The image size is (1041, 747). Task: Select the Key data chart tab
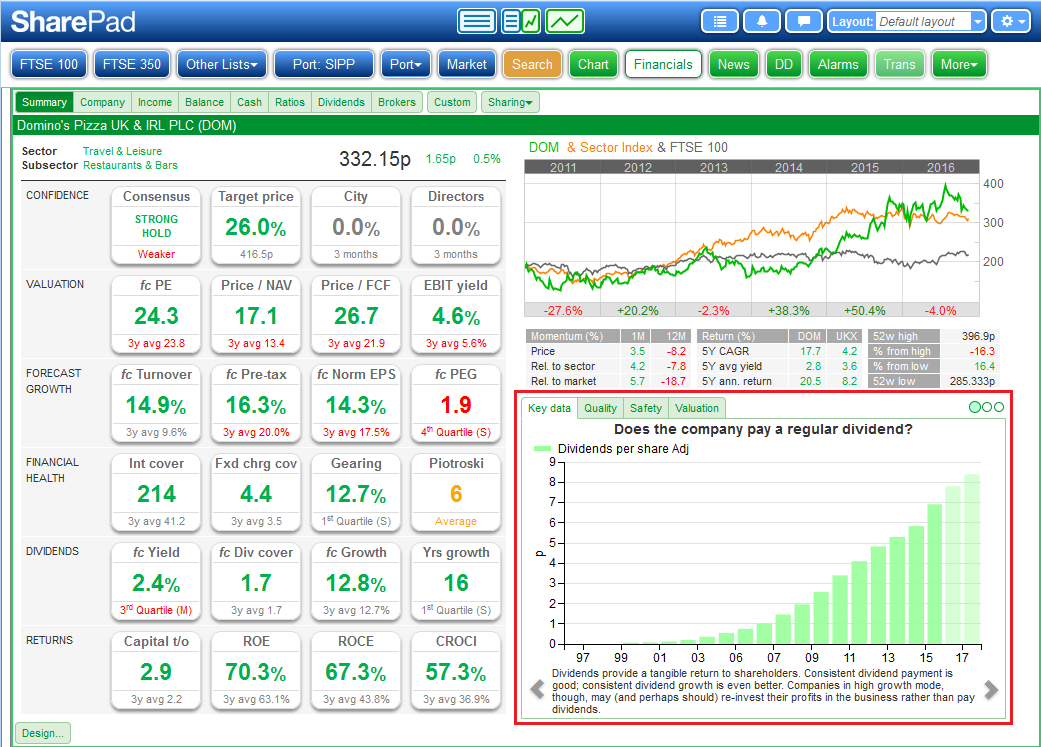(x=549, y=408)
